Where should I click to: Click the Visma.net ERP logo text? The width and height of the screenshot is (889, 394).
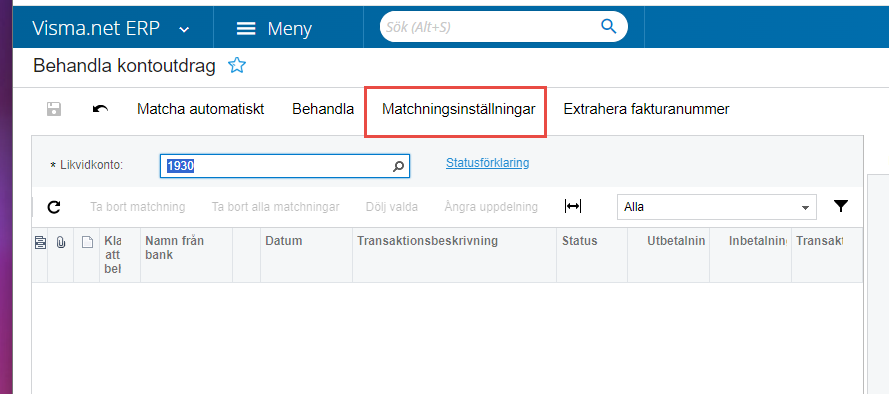point(96,28)
